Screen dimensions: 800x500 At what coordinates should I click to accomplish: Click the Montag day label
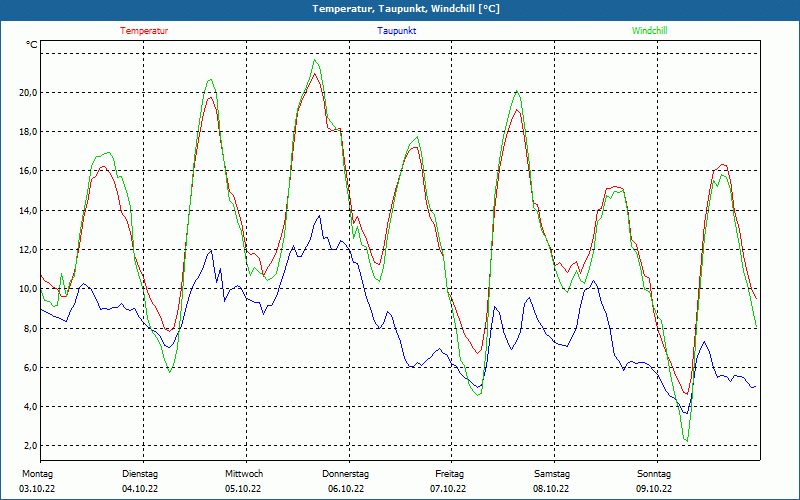[x=37, y=474]
